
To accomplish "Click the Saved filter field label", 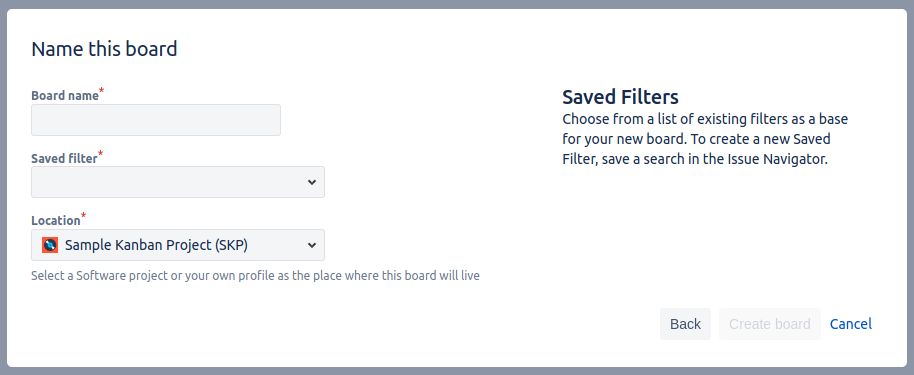I will (x=64, y=159).
